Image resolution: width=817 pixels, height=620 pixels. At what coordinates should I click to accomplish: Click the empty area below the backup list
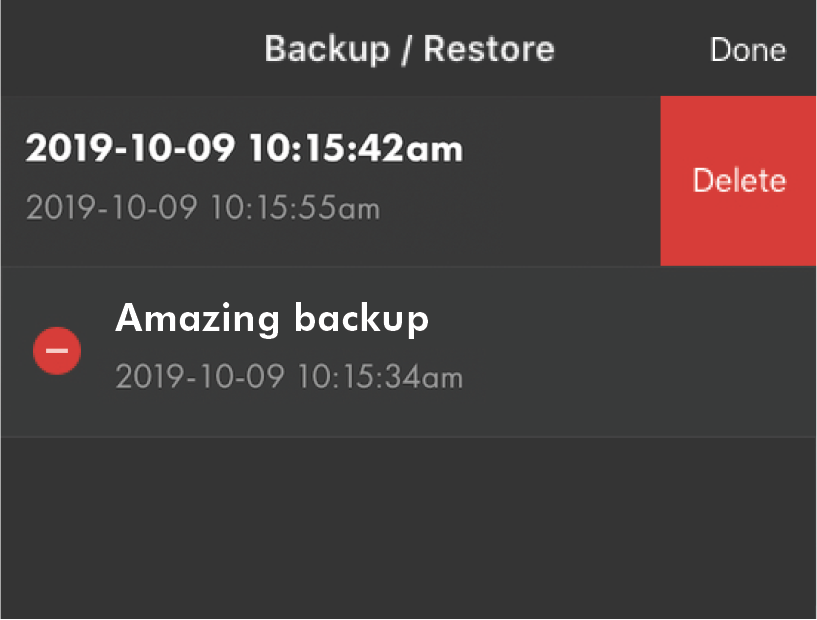click(x=408, y=530)
